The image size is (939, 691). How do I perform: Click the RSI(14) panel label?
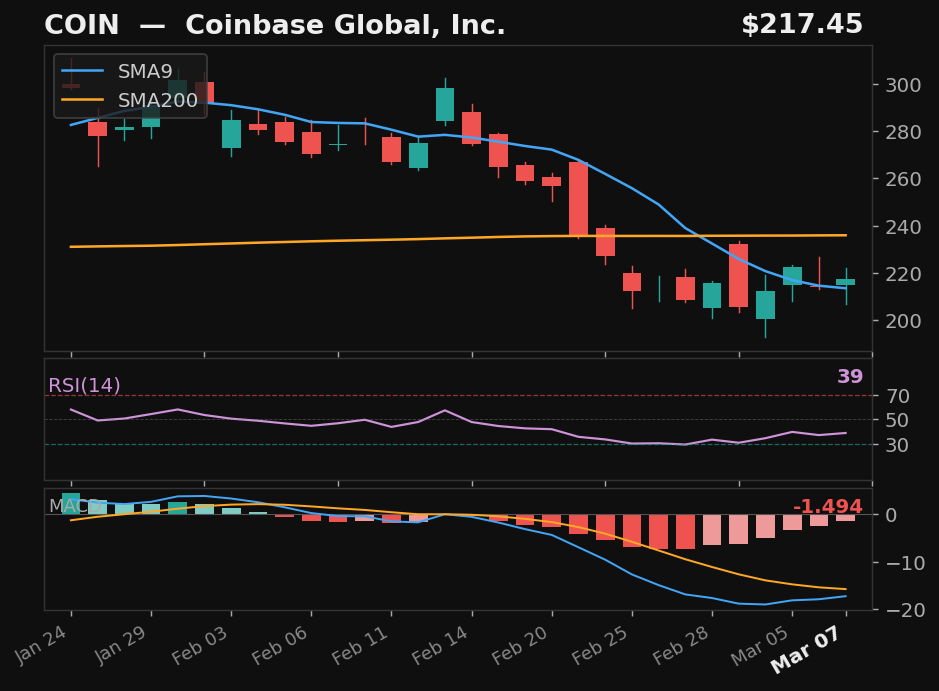tap(84, 385)
